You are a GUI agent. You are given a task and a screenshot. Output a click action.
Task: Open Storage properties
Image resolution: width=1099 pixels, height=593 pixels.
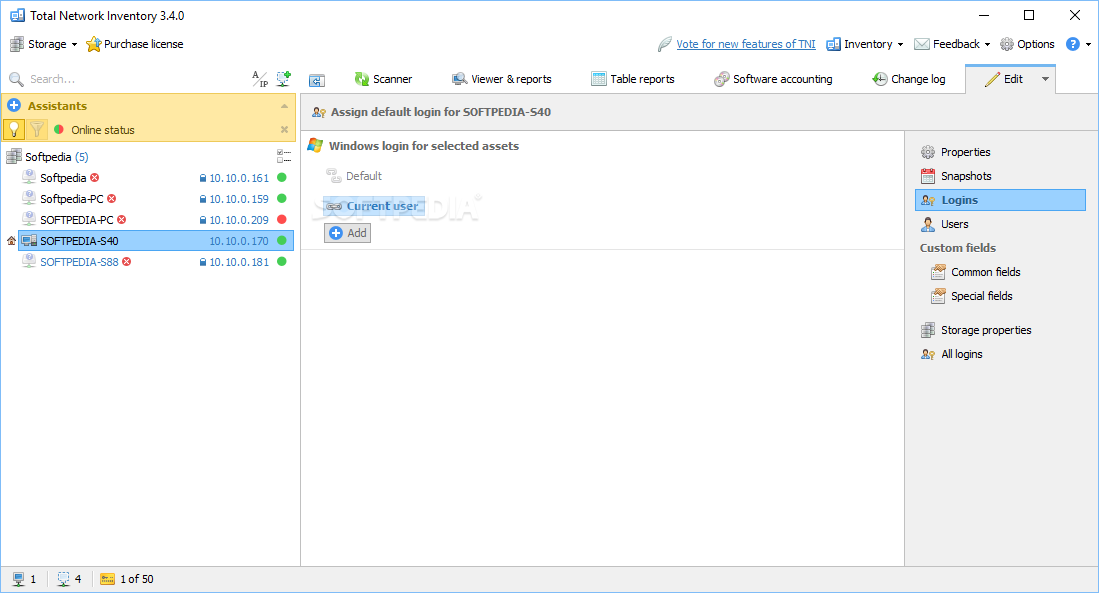[976, 330]
